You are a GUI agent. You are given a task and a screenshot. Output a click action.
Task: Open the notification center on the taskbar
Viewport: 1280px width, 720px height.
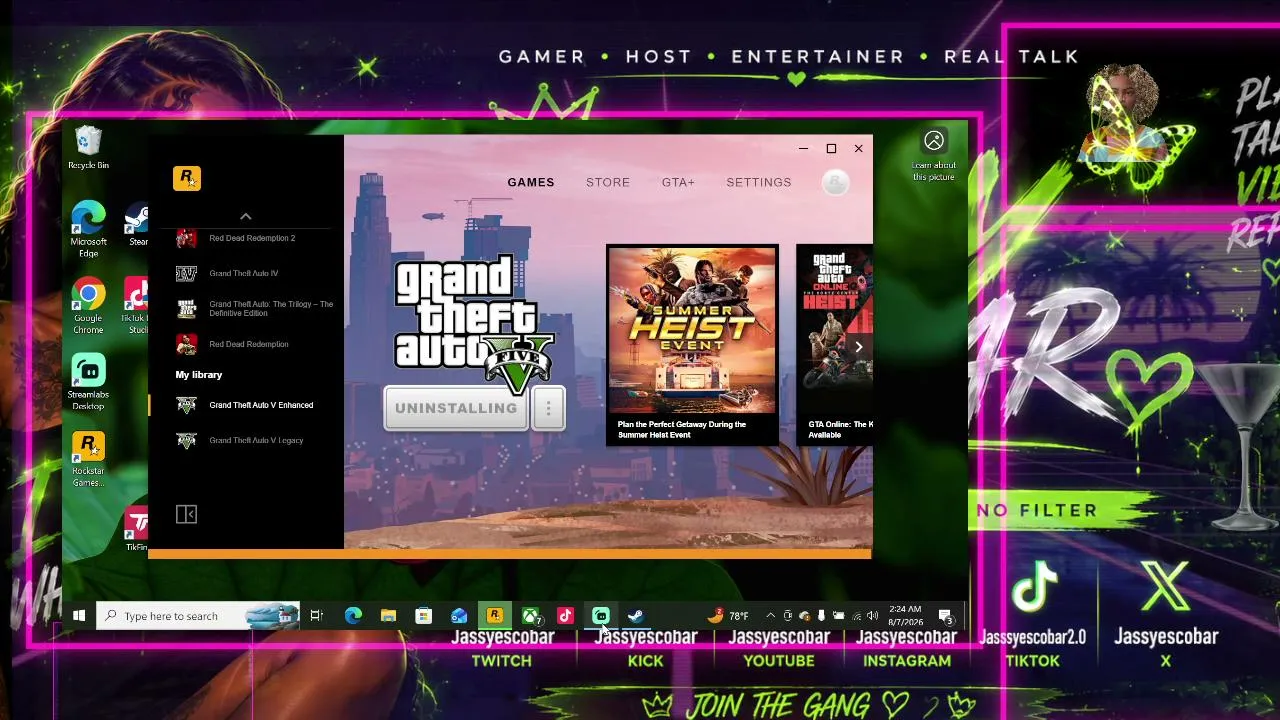click(x=946, y=616)
